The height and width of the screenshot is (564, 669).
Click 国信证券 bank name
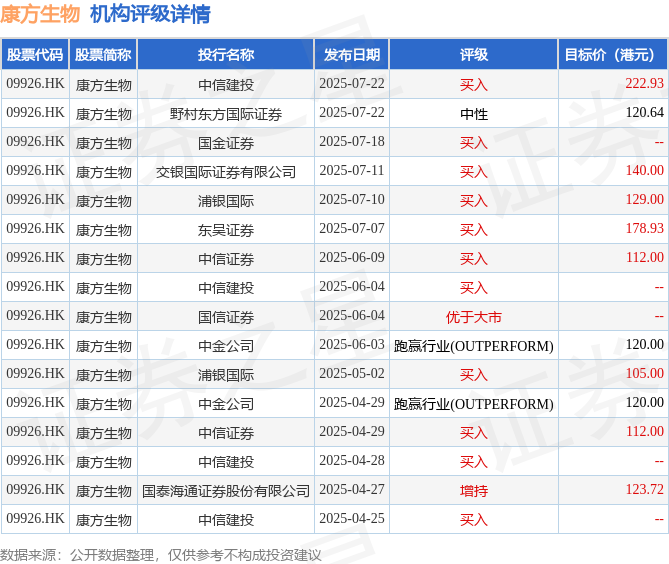(x=226, y=317)
